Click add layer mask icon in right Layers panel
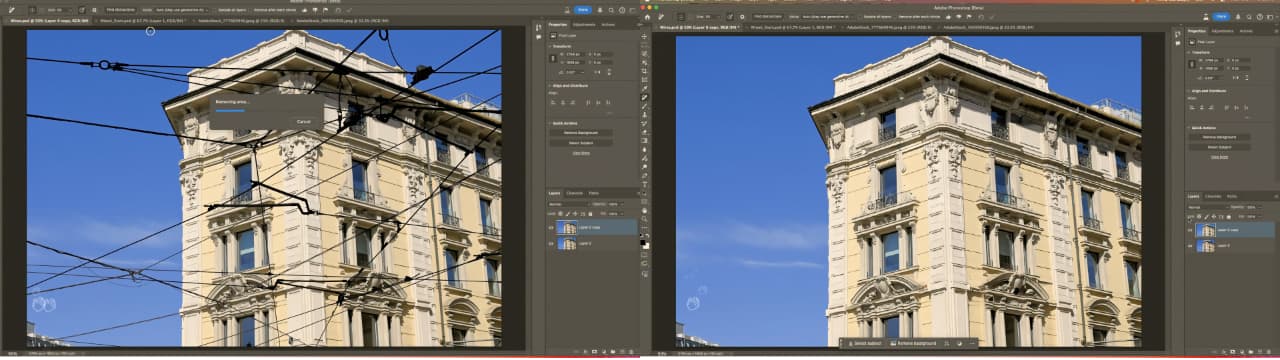 click(1232, 351)
